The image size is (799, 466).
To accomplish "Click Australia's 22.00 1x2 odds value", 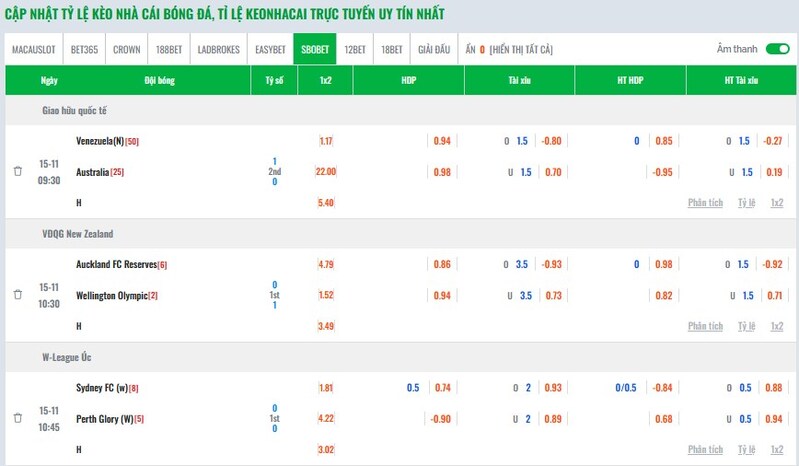I will click(326, 172).
